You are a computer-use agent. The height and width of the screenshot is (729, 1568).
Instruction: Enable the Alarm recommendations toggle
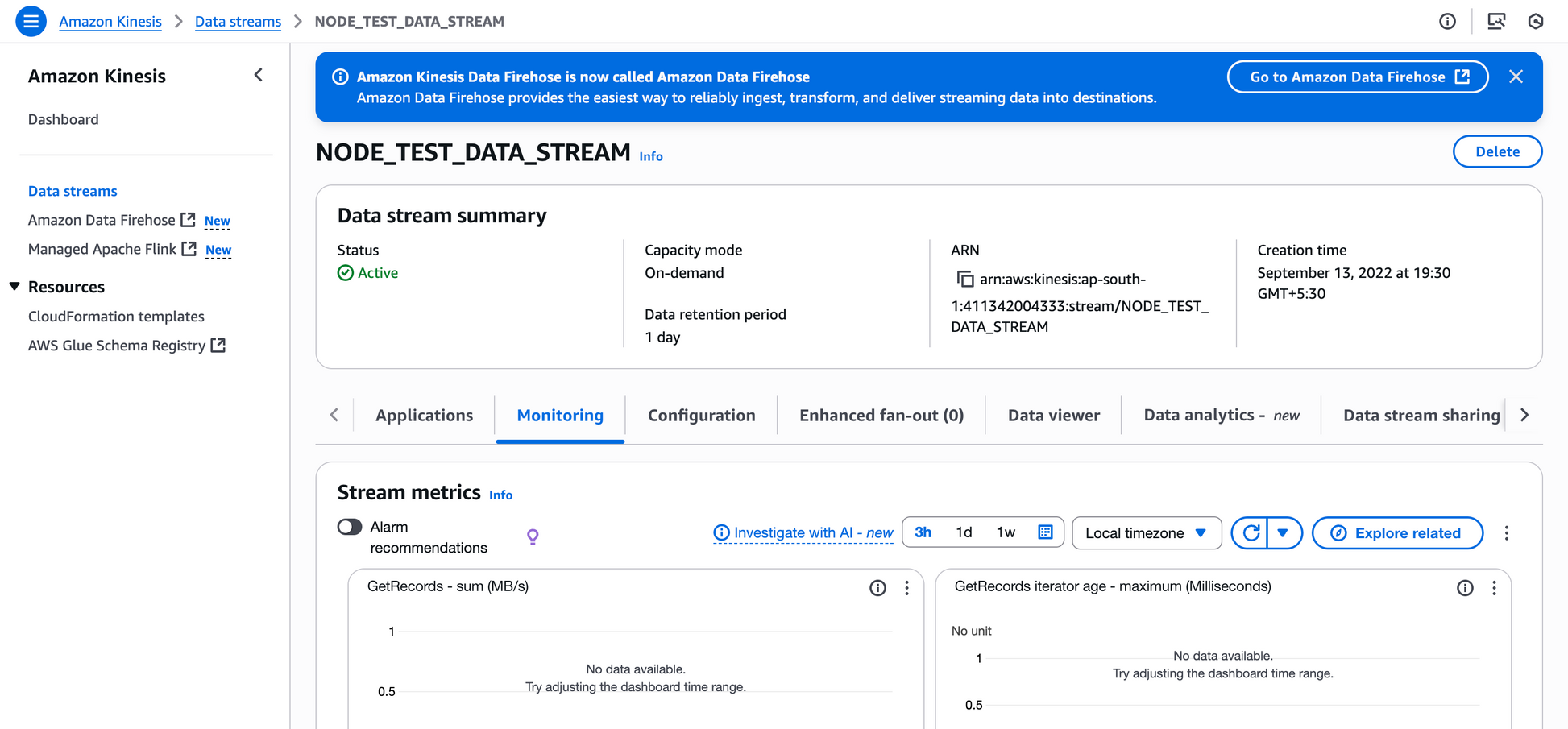pos(350,527)
